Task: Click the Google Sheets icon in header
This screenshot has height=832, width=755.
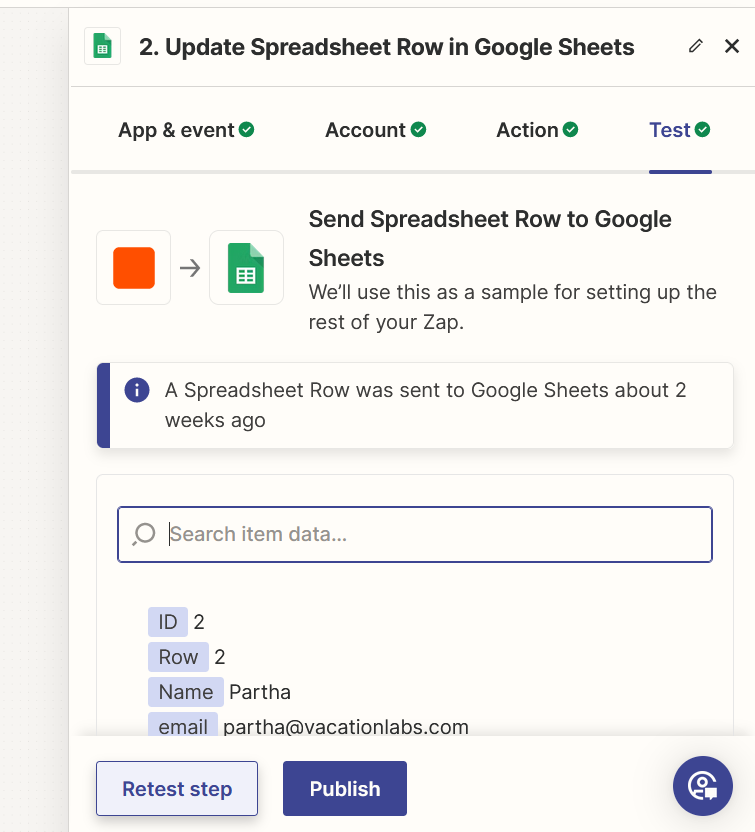Action: 102,47
